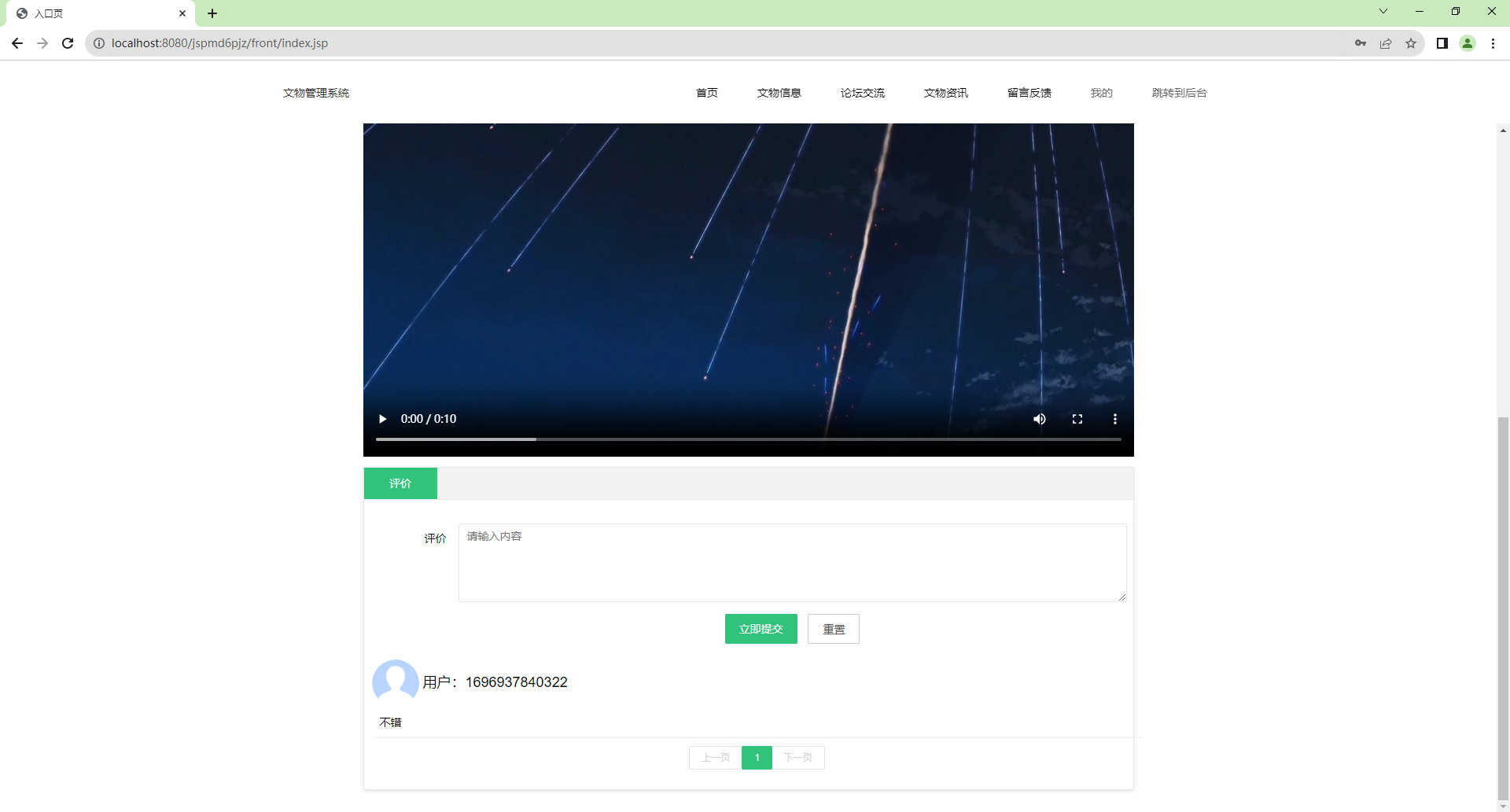Open a new browser tab
The height and width of the screenshot is (812, 1510).
coord(212,13)
